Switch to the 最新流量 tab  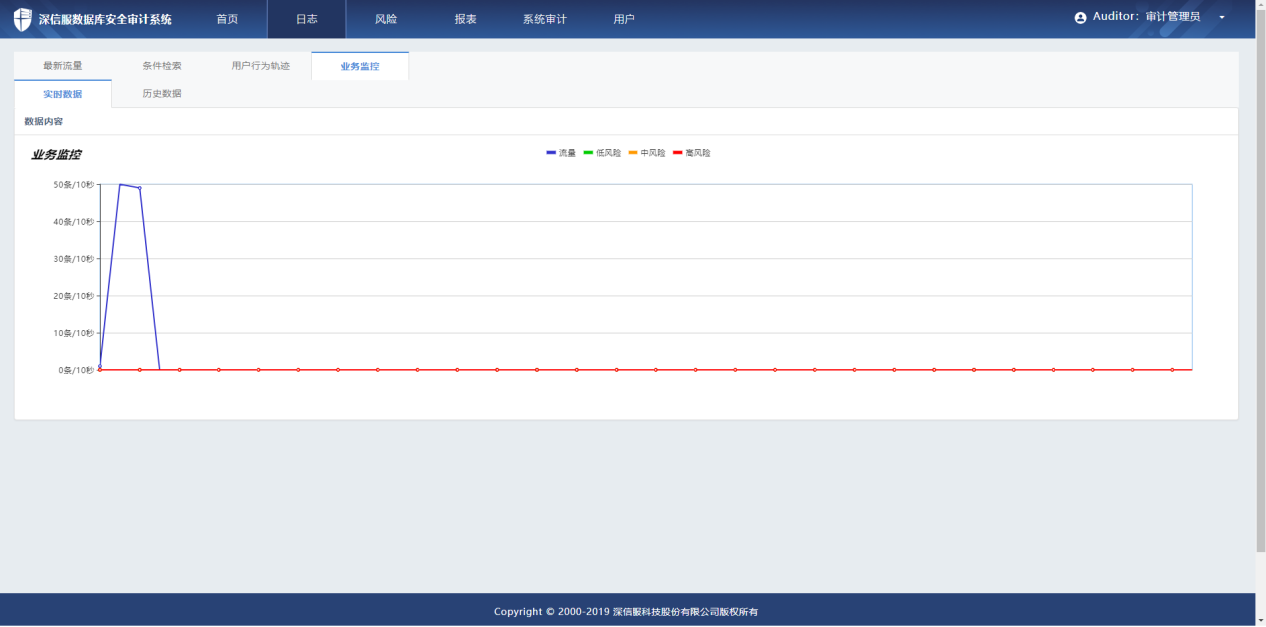coord(63,66)
